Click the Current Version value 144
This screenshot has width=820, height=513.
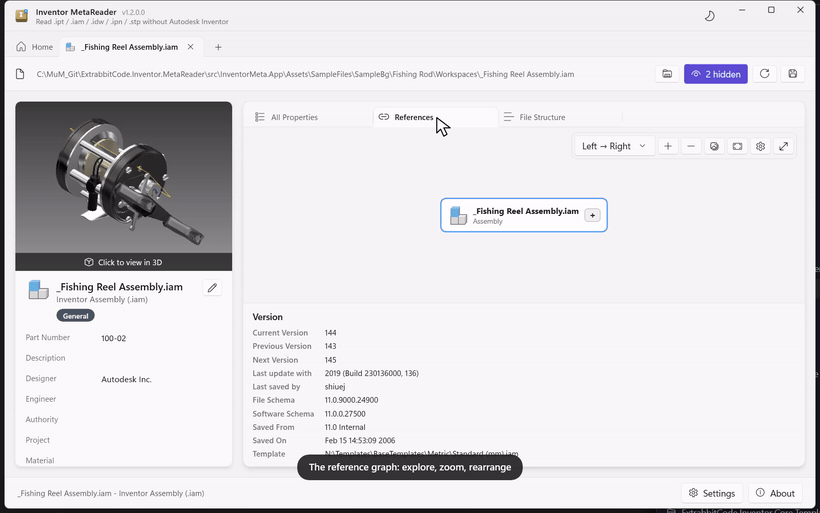tap(330, 333)
